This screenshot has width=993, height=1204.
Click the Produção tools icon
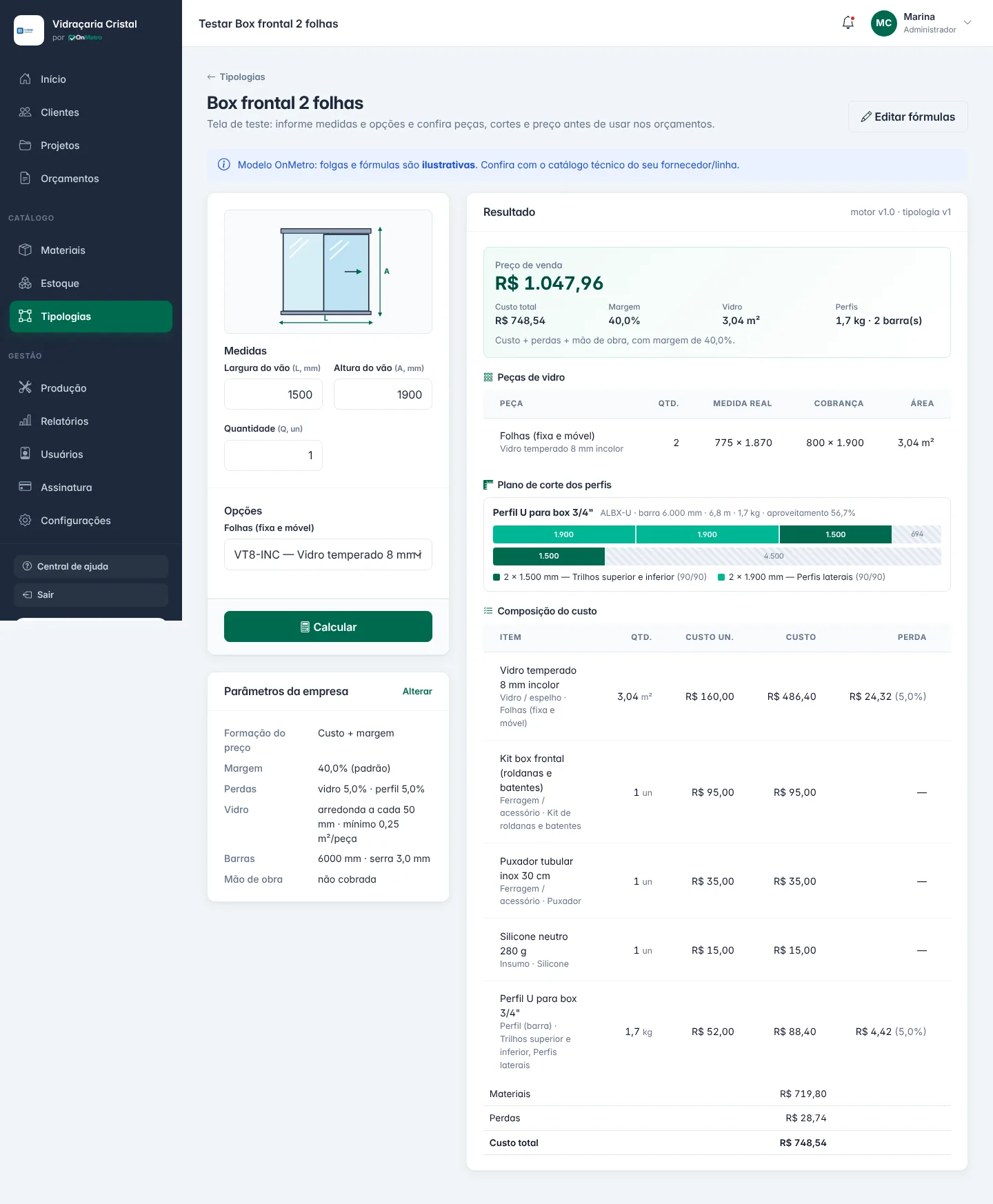26,388
